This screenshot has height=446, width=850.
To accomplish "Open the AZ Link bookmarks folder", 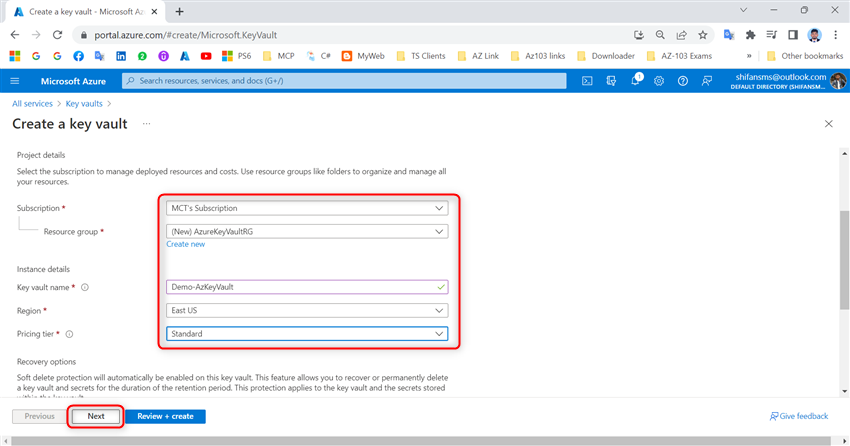I will point(478,56).
